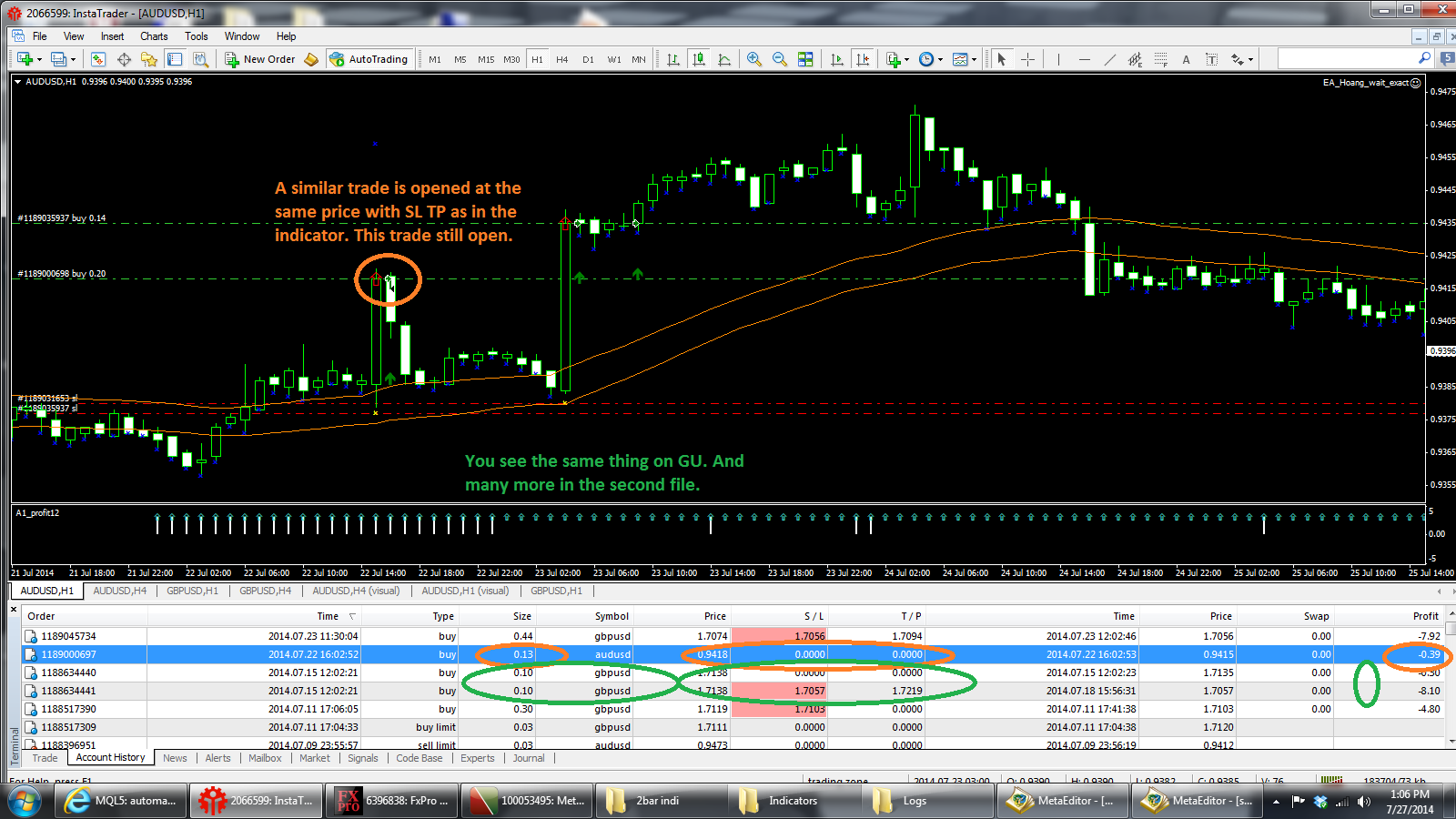Open the Charts menu
Viewport: 1456px width, 819px height.
point(154,36)
